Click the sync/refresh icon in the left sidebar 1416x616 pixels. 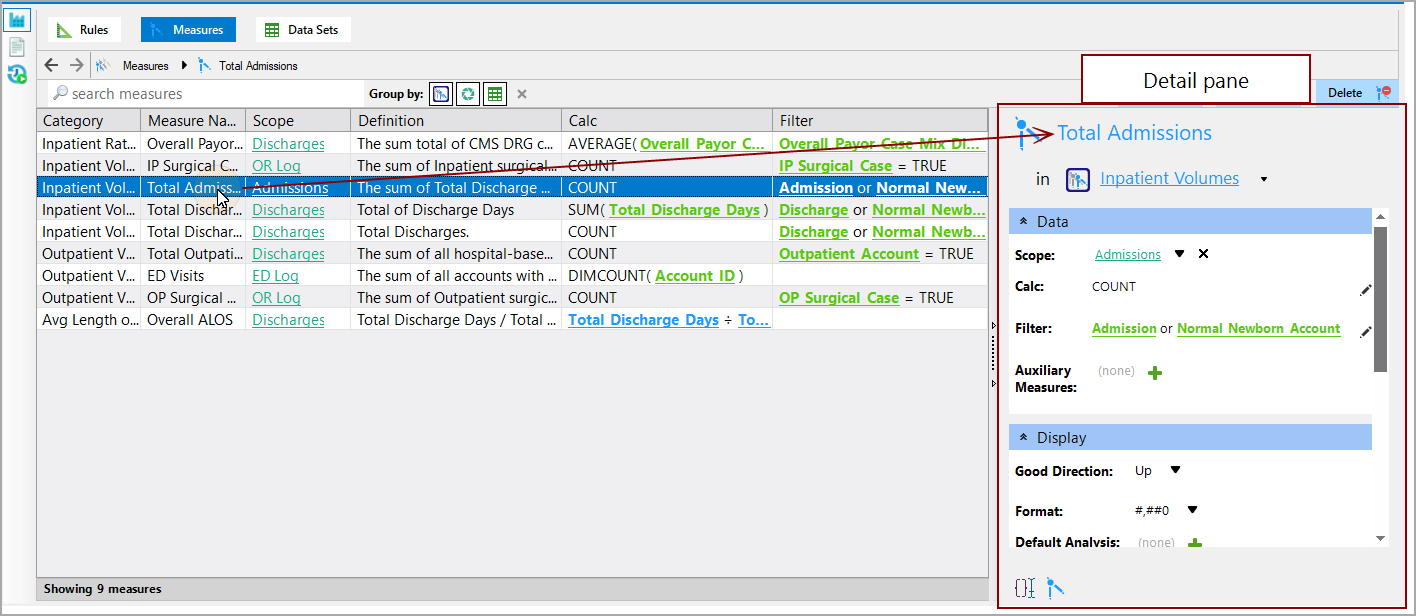16,75
